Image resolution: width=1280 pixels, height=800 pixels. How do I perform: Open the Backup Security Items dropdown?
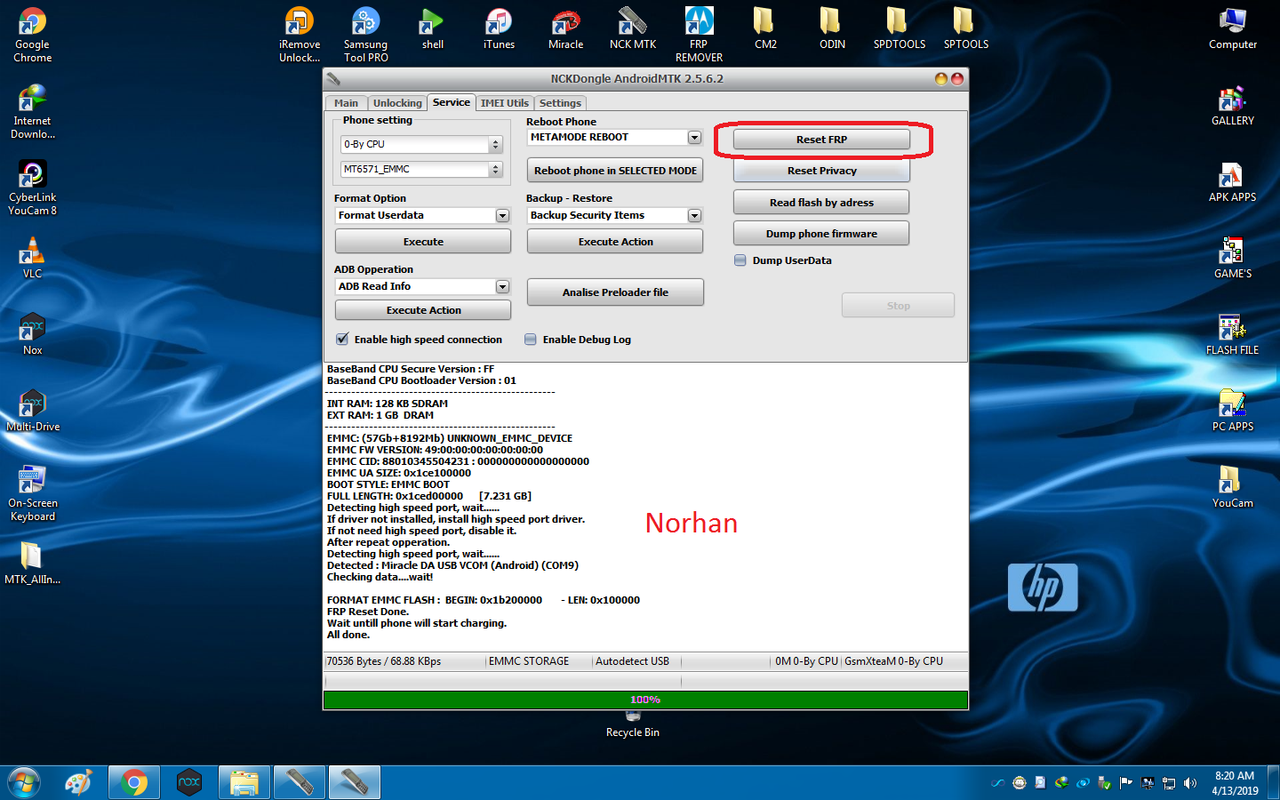point(695,215)
